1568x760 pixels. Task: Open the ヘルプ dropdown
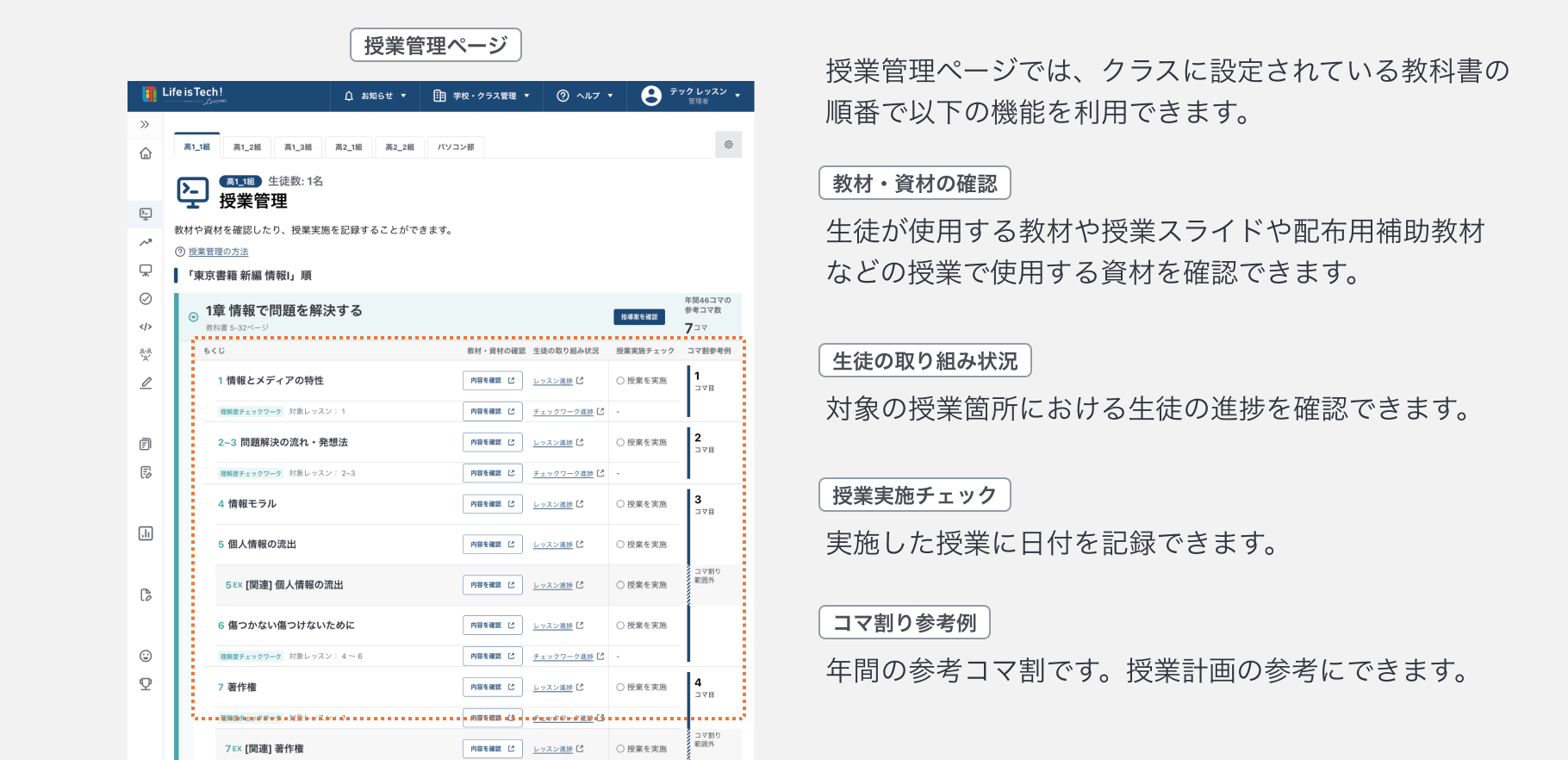[586, 96]
